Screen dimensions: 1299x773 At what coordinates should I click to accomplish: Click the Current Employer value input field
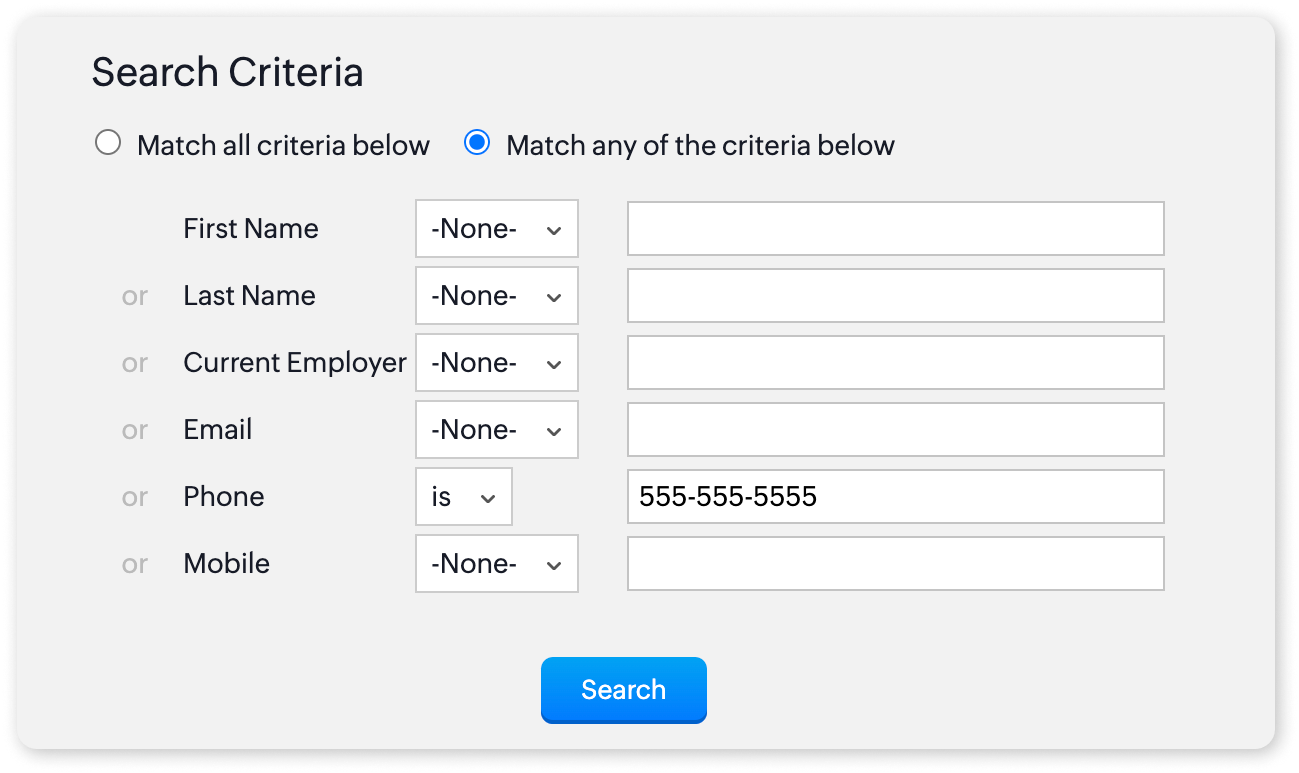[895, 363]
